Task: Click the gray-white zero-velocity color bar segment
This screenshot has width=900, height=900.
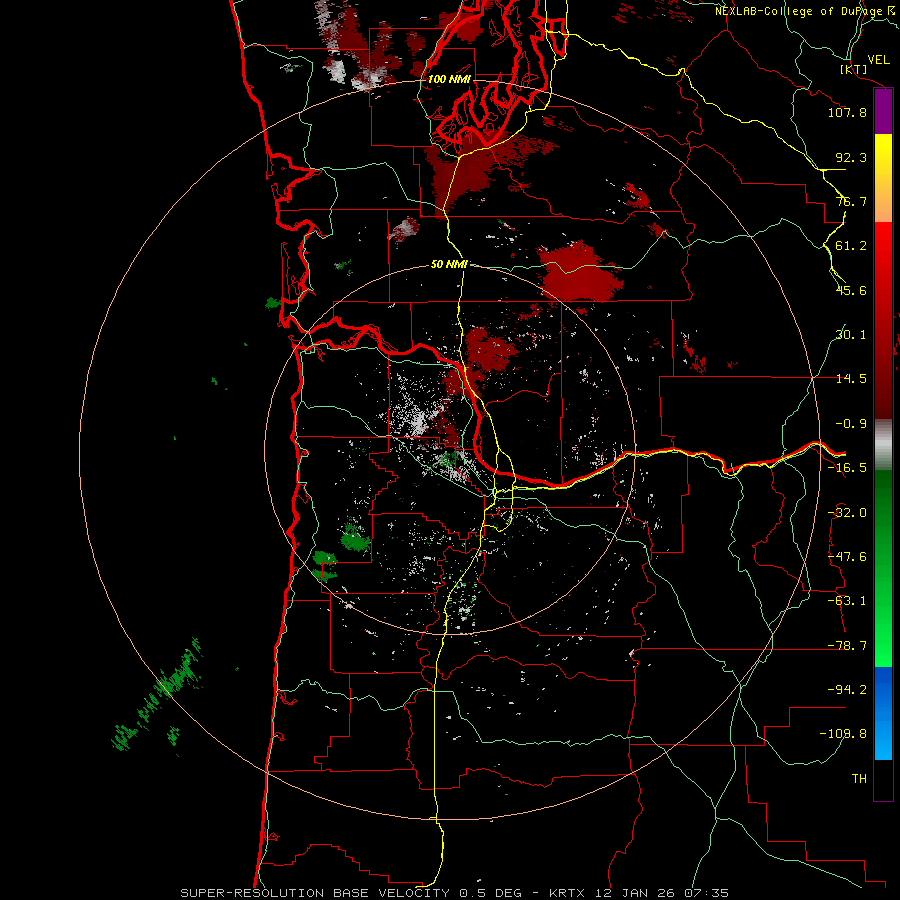Action: point(883,445)
